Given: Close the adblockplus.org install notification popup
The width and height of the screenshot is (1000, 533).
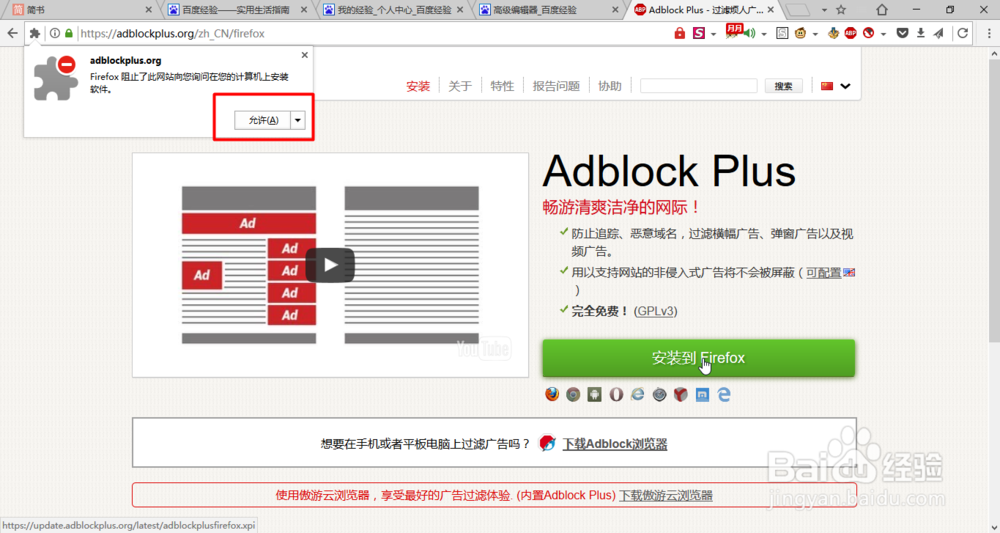Looking at the screenshot, I should point(305,55).
